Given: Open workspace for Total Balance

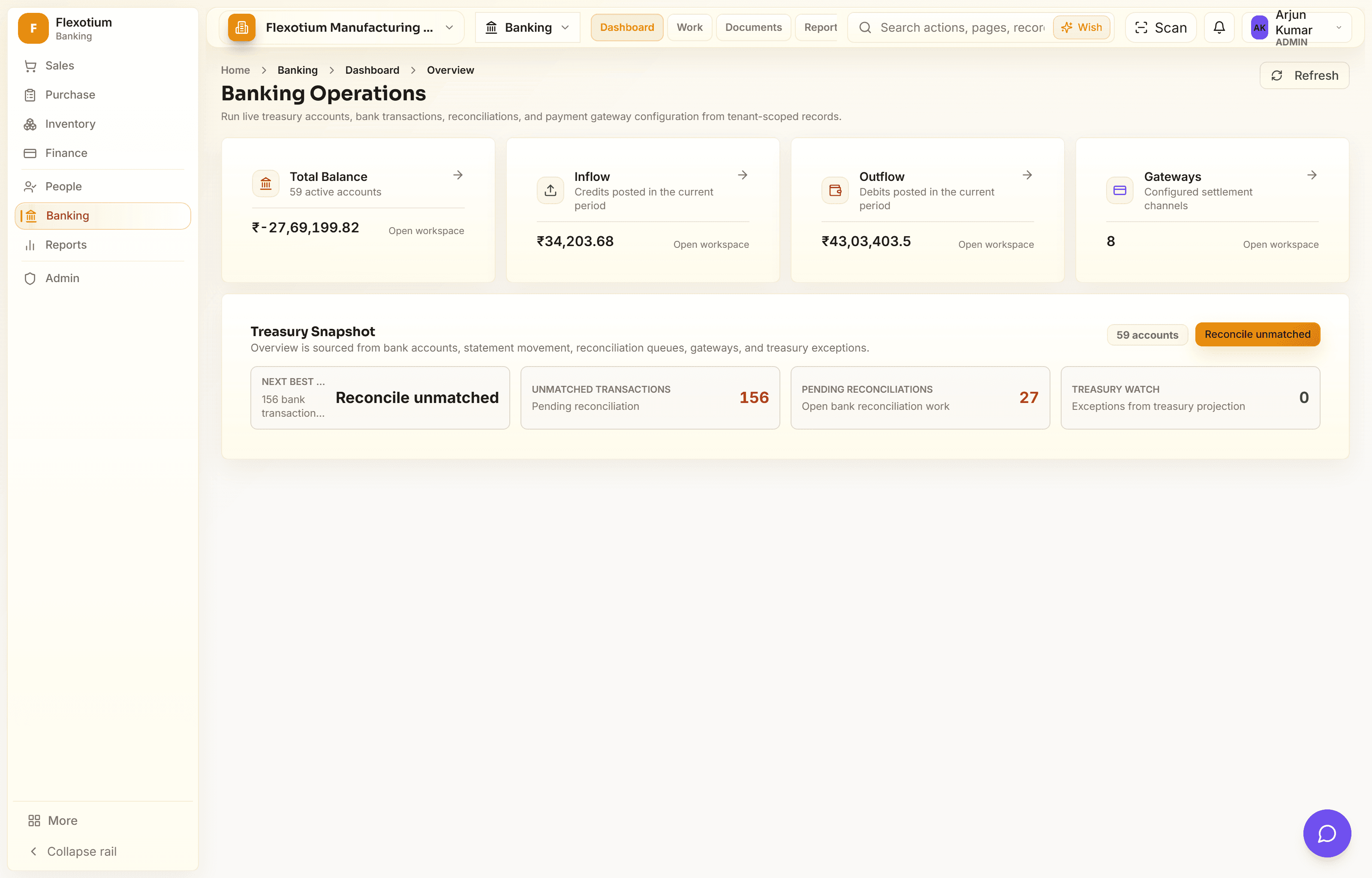Looking at the screenshot, I should coord(426,231).
